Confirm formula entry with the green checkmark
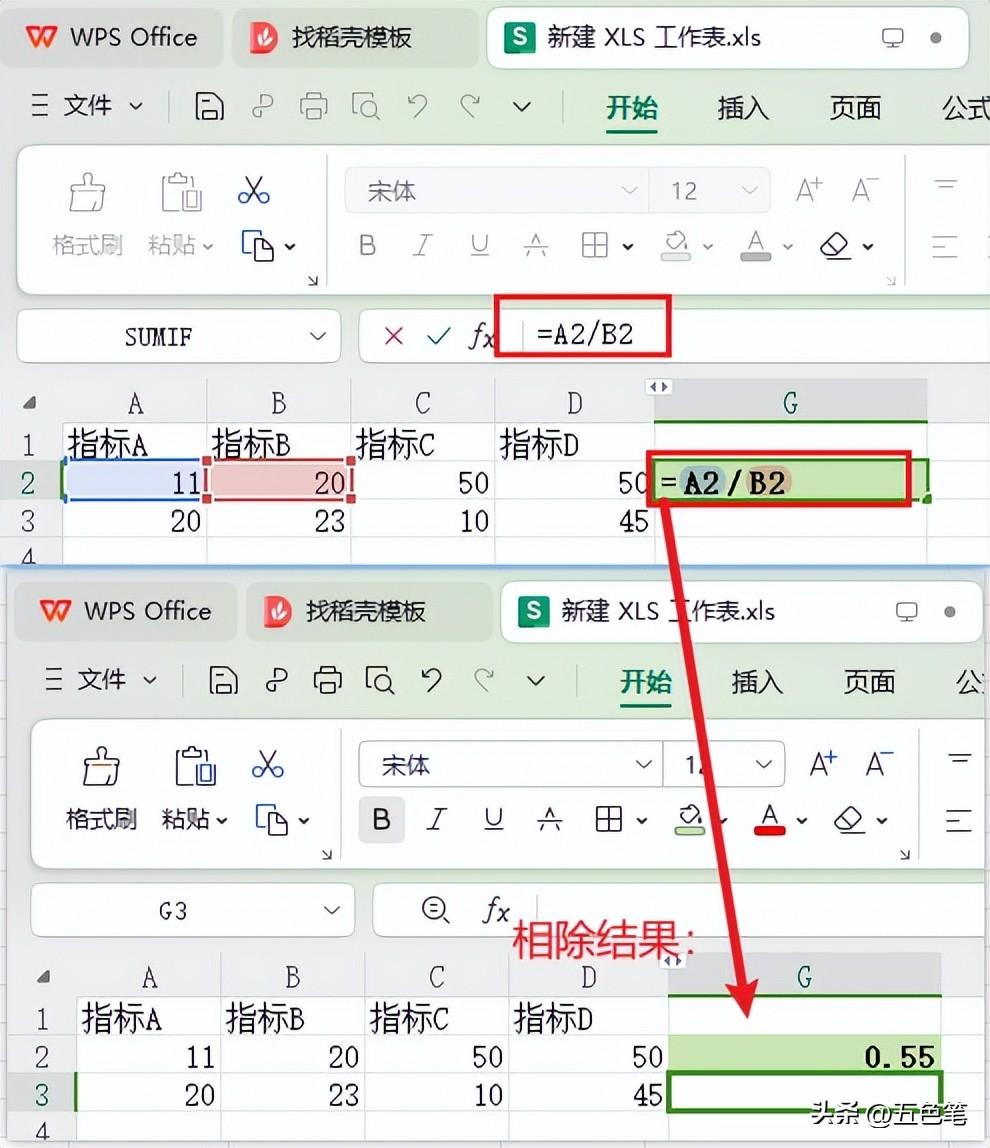The image size is (990, 1148). point(439,336)
